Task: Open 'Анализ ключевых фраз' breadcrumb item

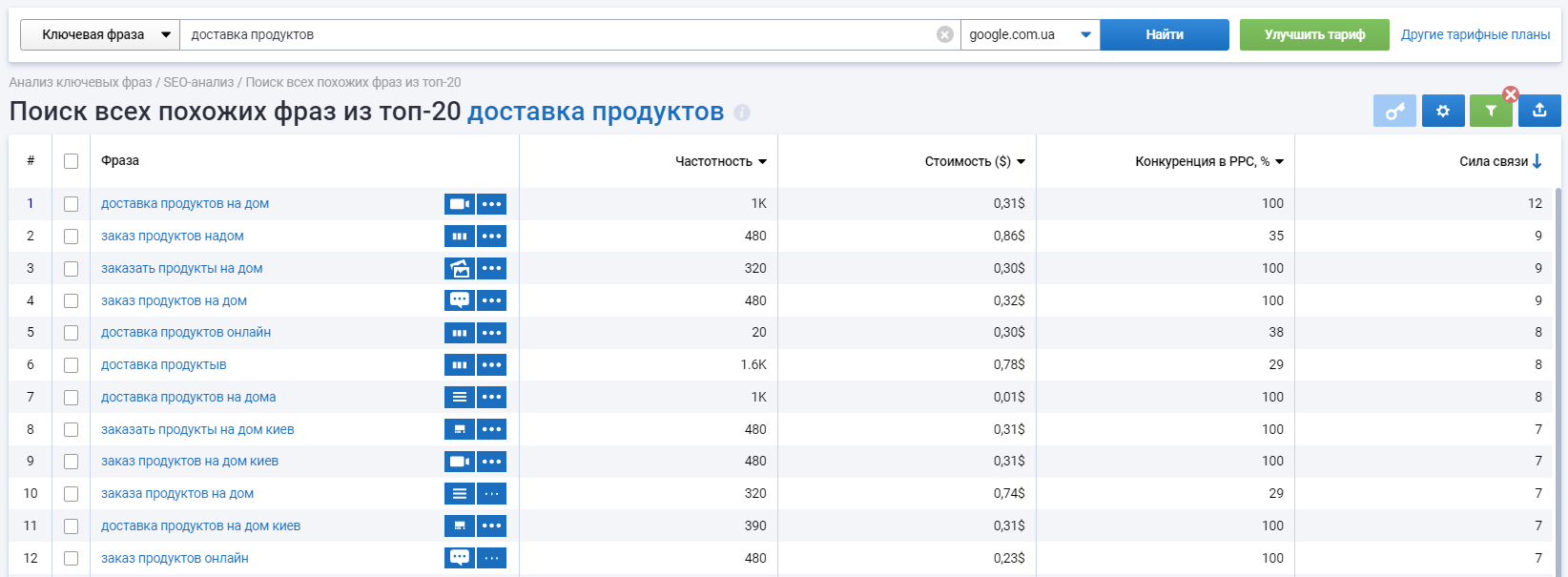Action: point(80,83)
